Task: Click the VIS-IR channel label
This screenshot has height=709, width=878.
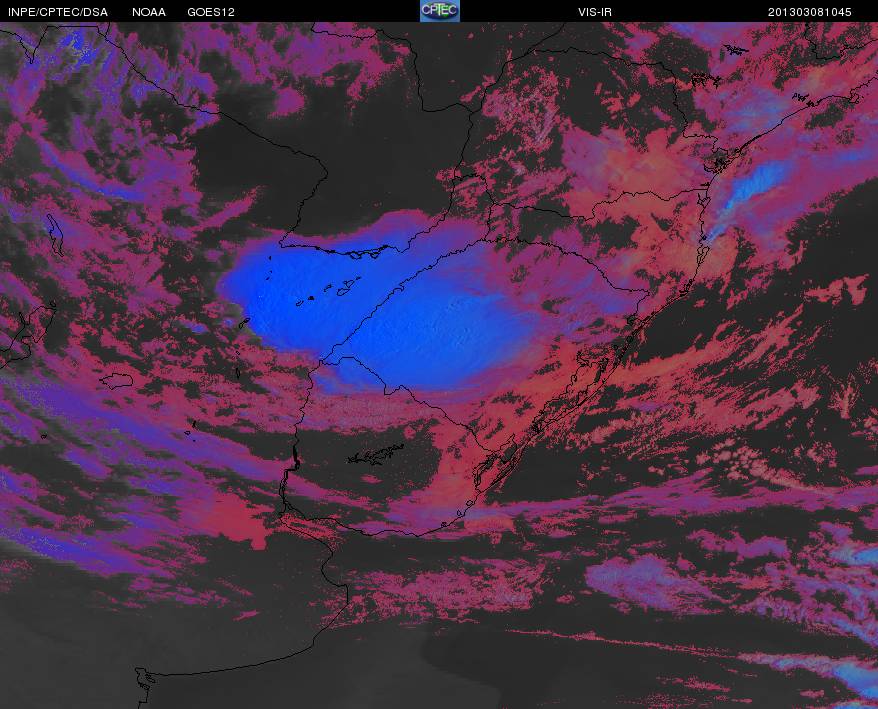Action: (x=595, y=12)
